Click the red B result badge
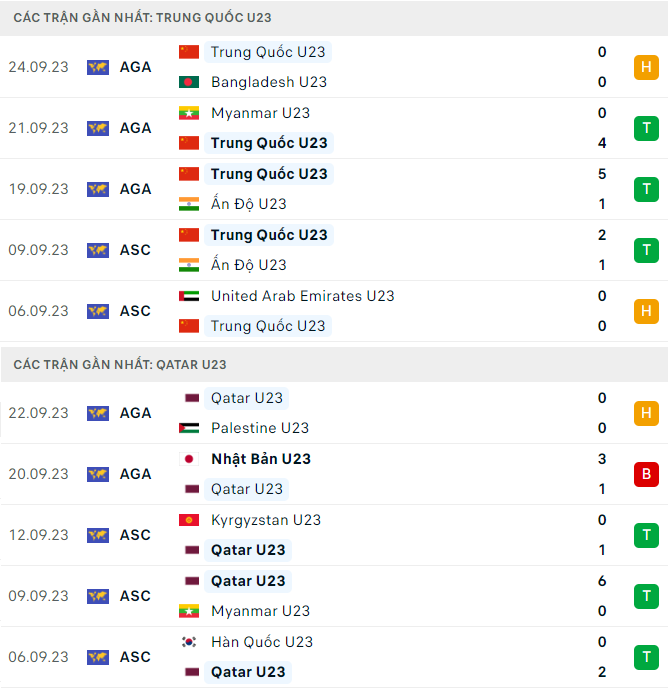 coord(646,474)
